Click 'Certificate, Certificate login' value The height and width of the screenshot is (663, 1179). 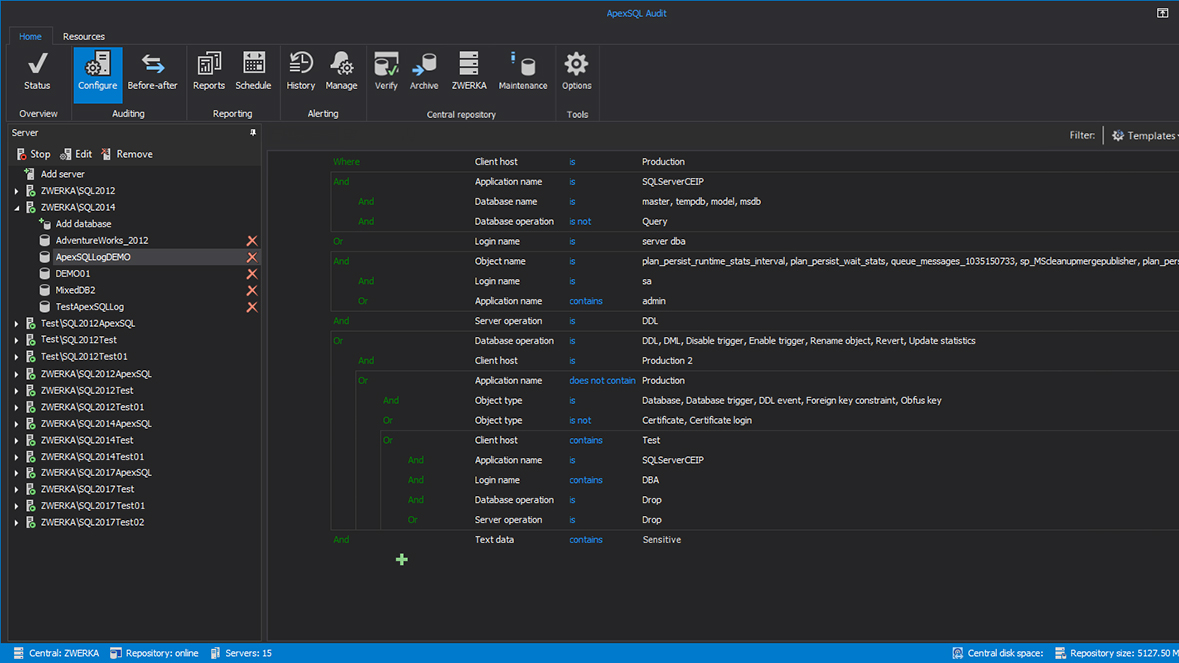pos(696,420)
